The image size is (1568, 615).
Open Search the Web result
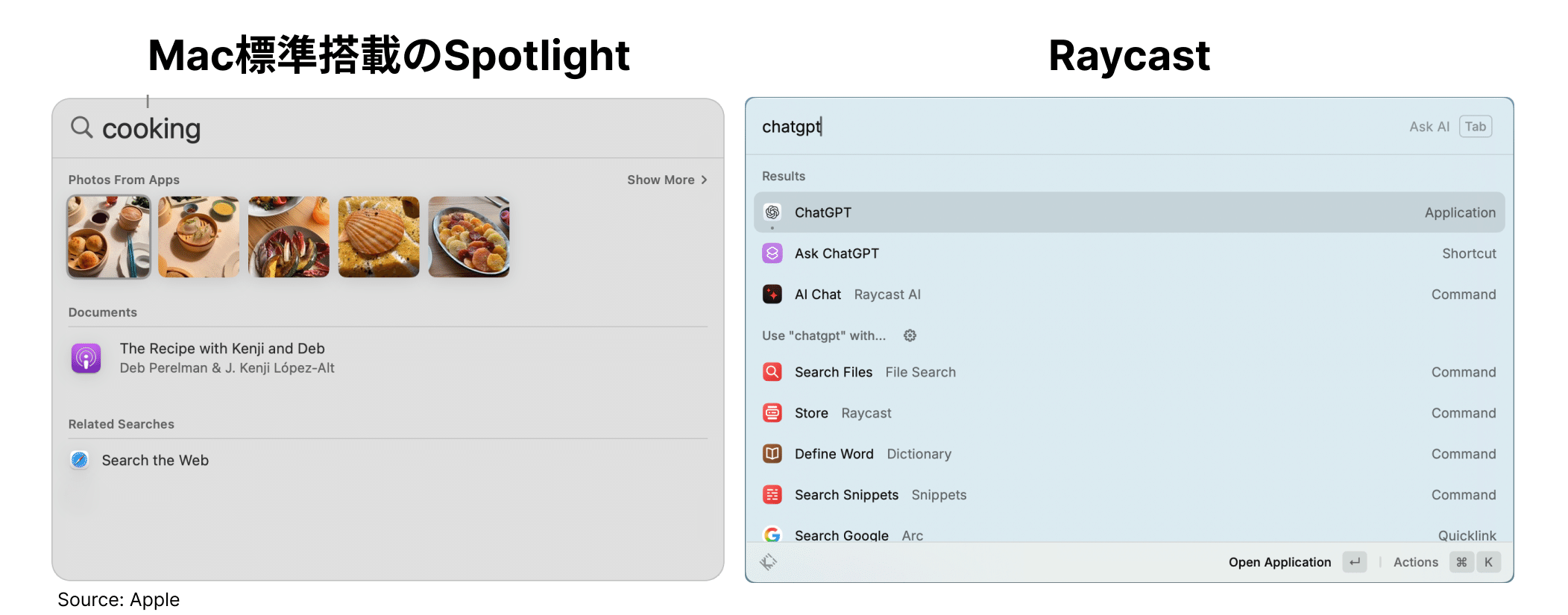tap(155, 460)
